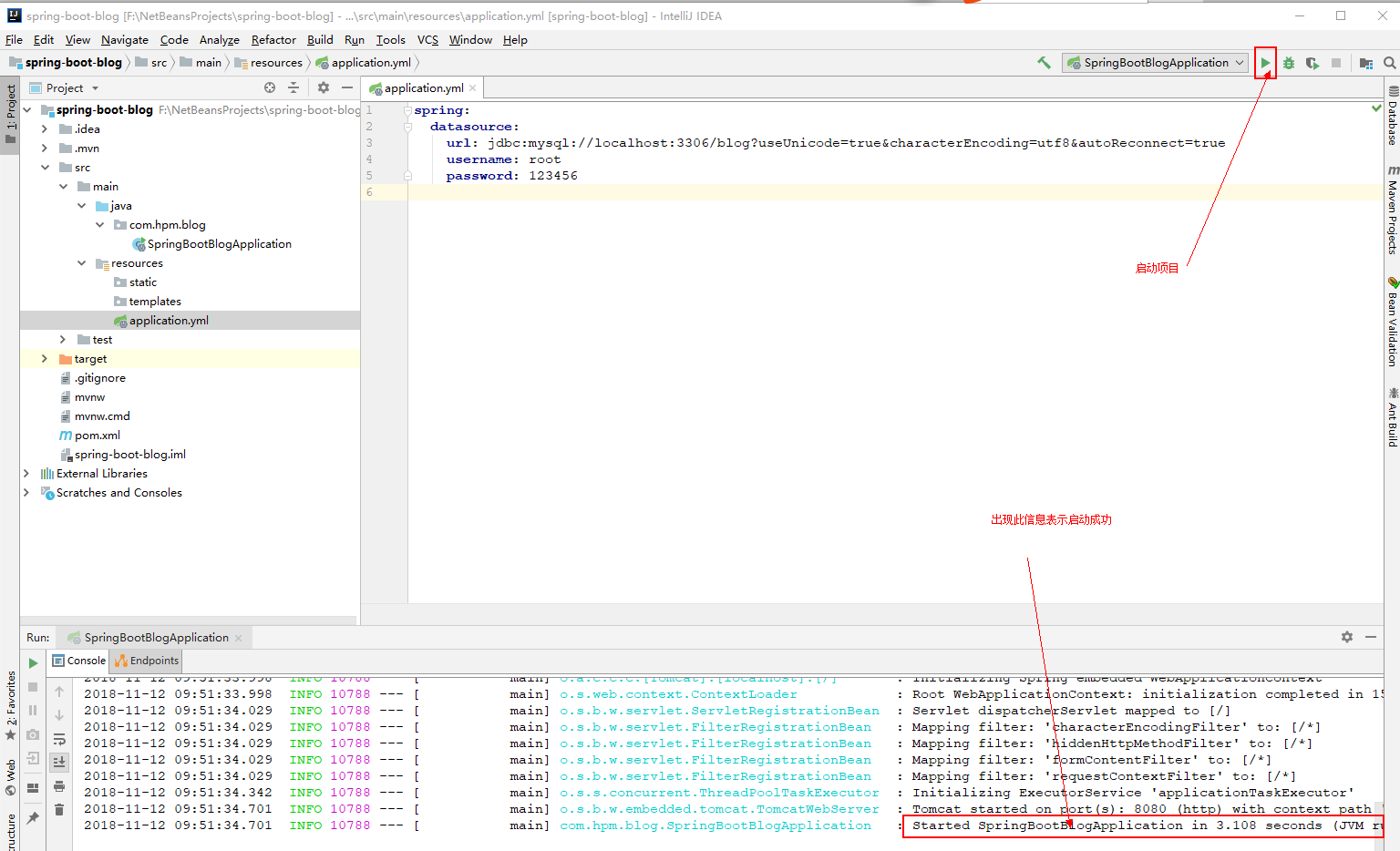Pin the Run tool window tab

click(31, 816)
